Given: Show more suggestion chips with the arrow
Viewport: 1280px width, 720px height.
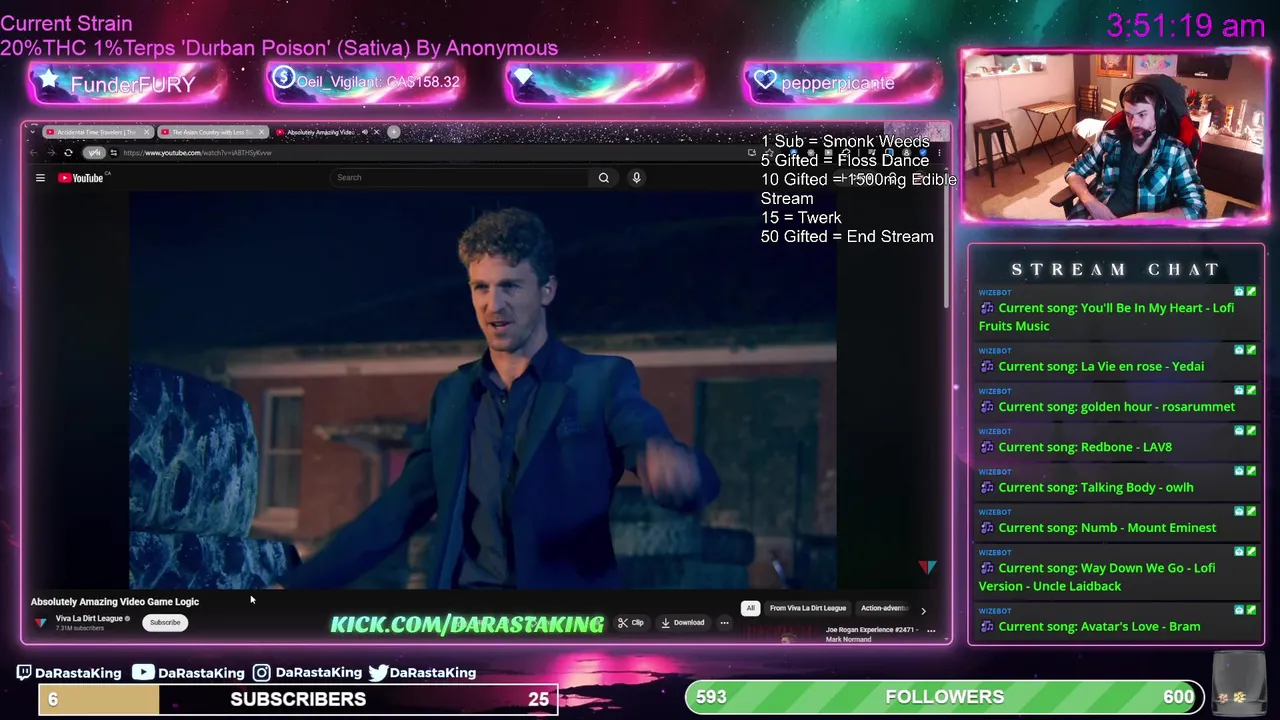Looking at the screenshot, I should tap(923, 610).
